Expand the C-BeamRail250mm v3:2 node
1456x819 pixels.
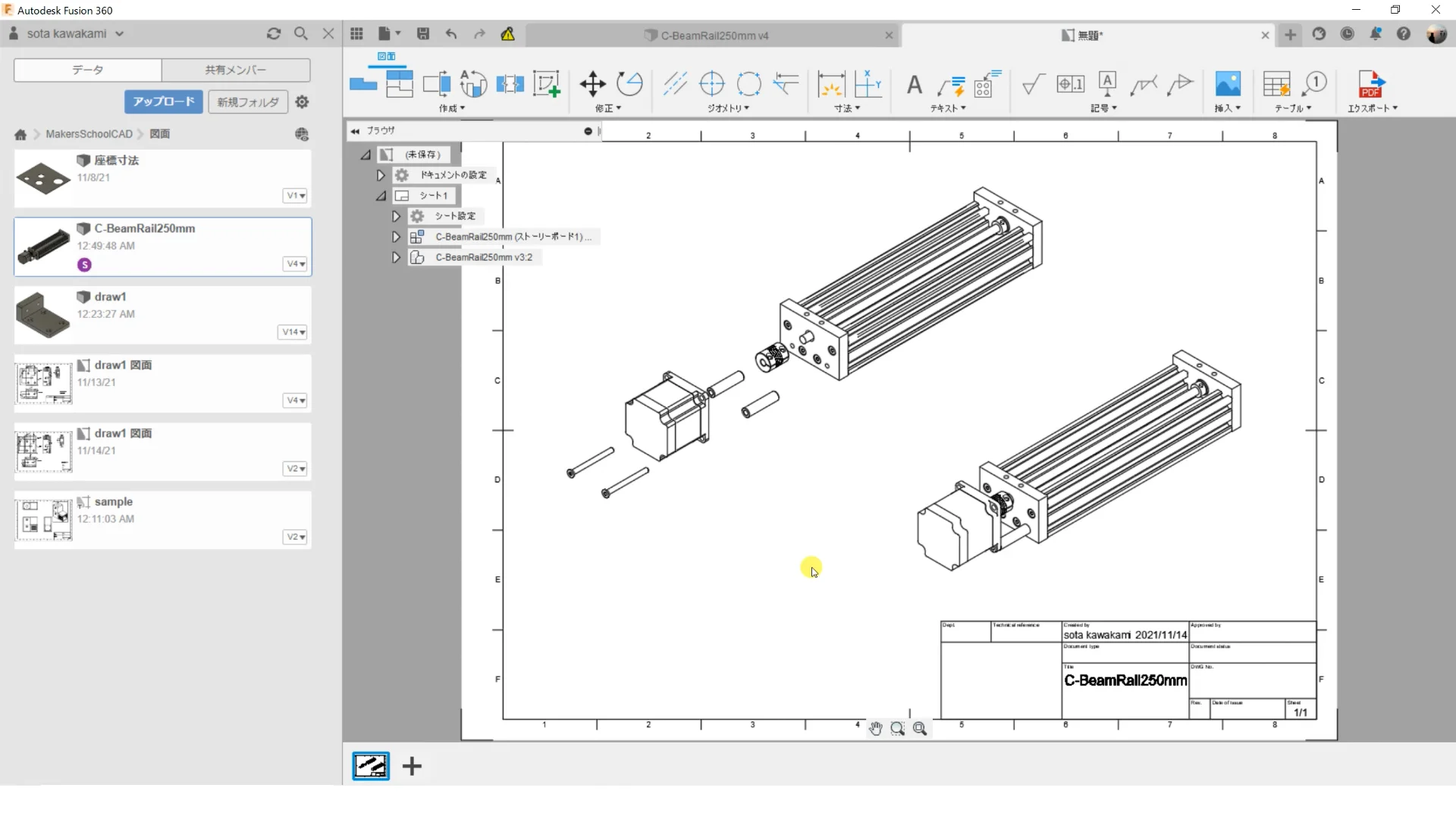tap(396, 257)
